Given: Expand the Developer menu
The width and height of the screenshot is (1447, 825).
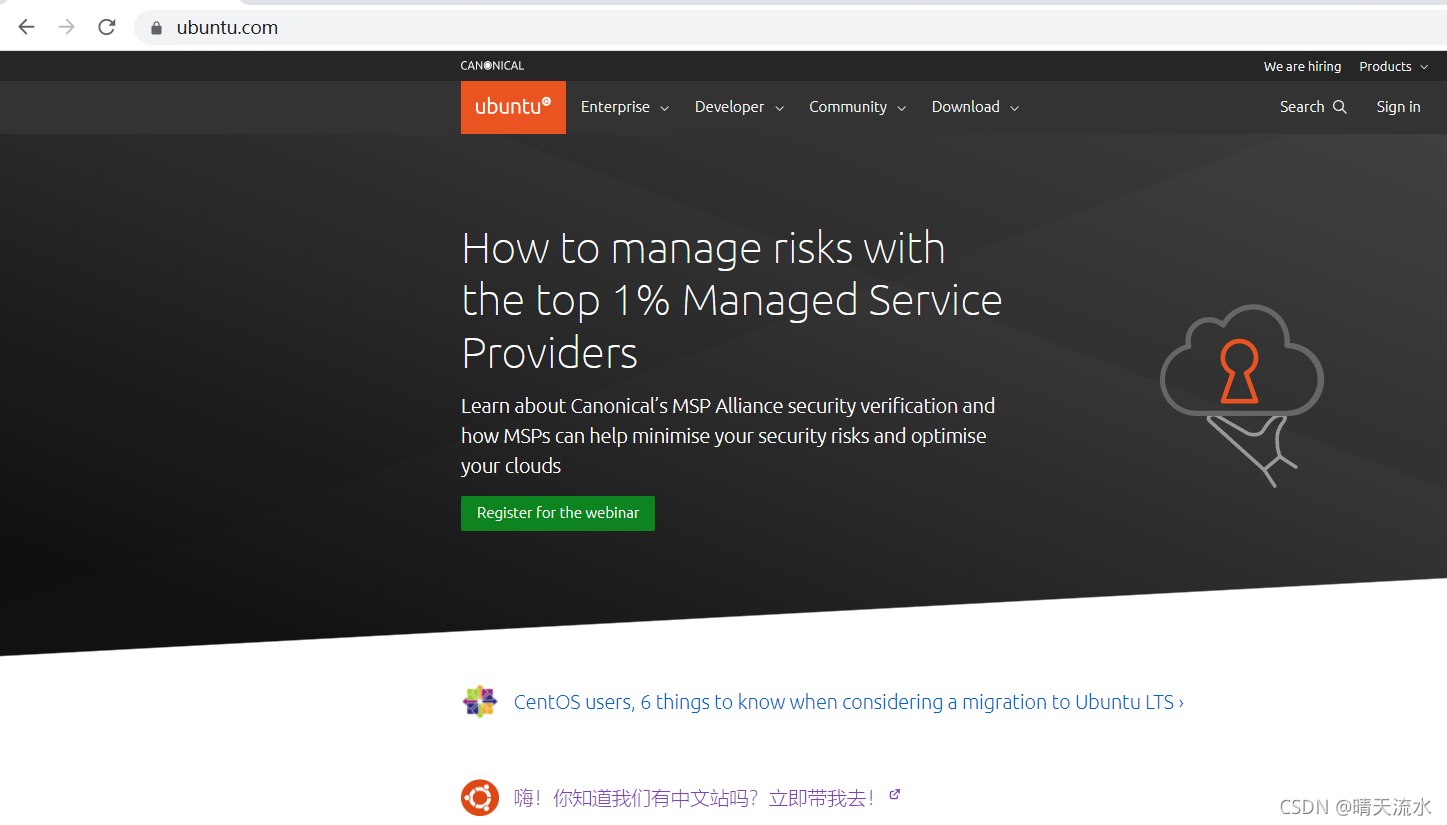Looking at the screenshot, I should (739, 107).
